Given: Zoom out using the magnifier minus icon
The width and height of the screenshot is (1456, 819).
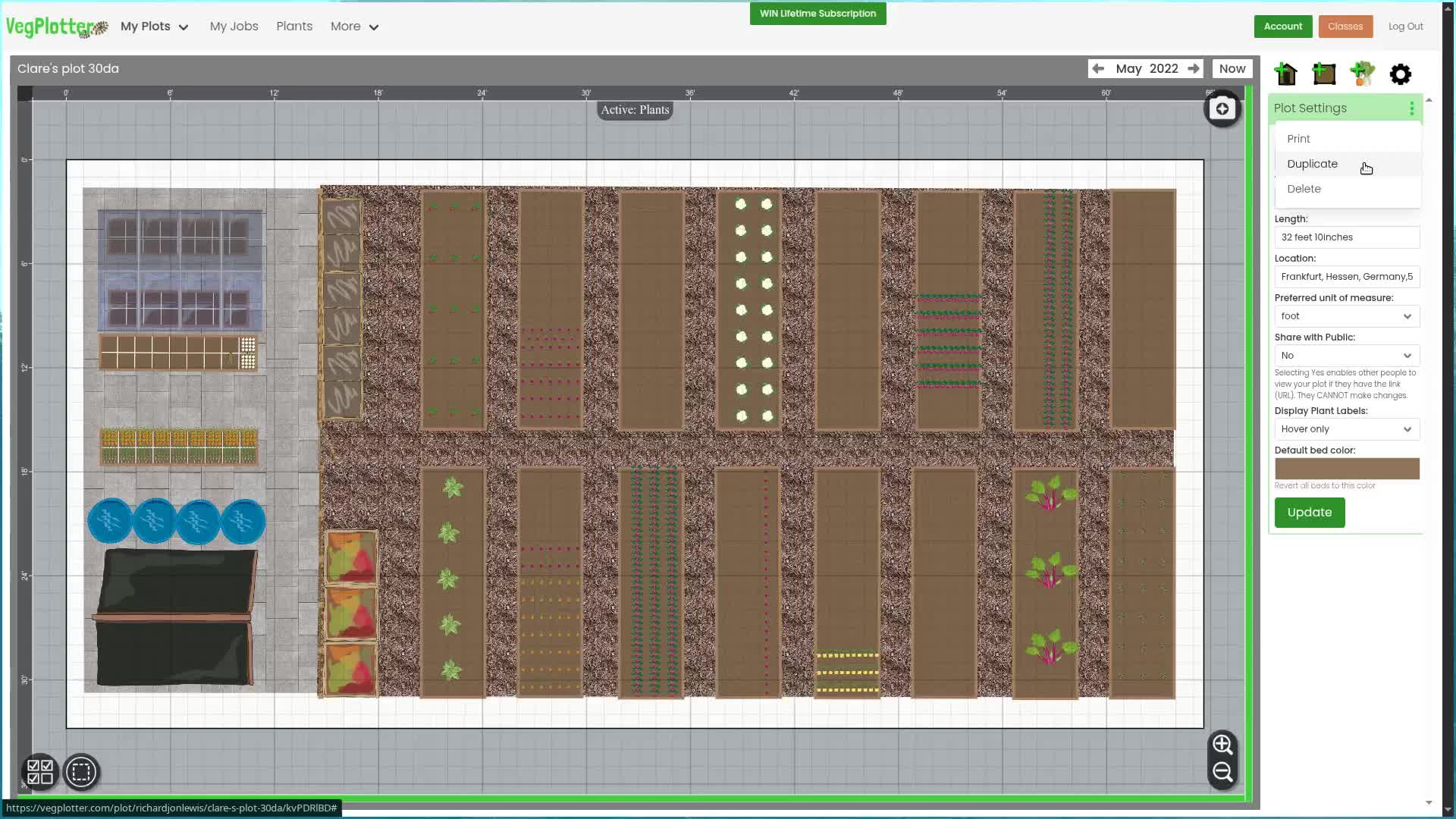Looking at the screenshot, I should (x=1221, y=772).
